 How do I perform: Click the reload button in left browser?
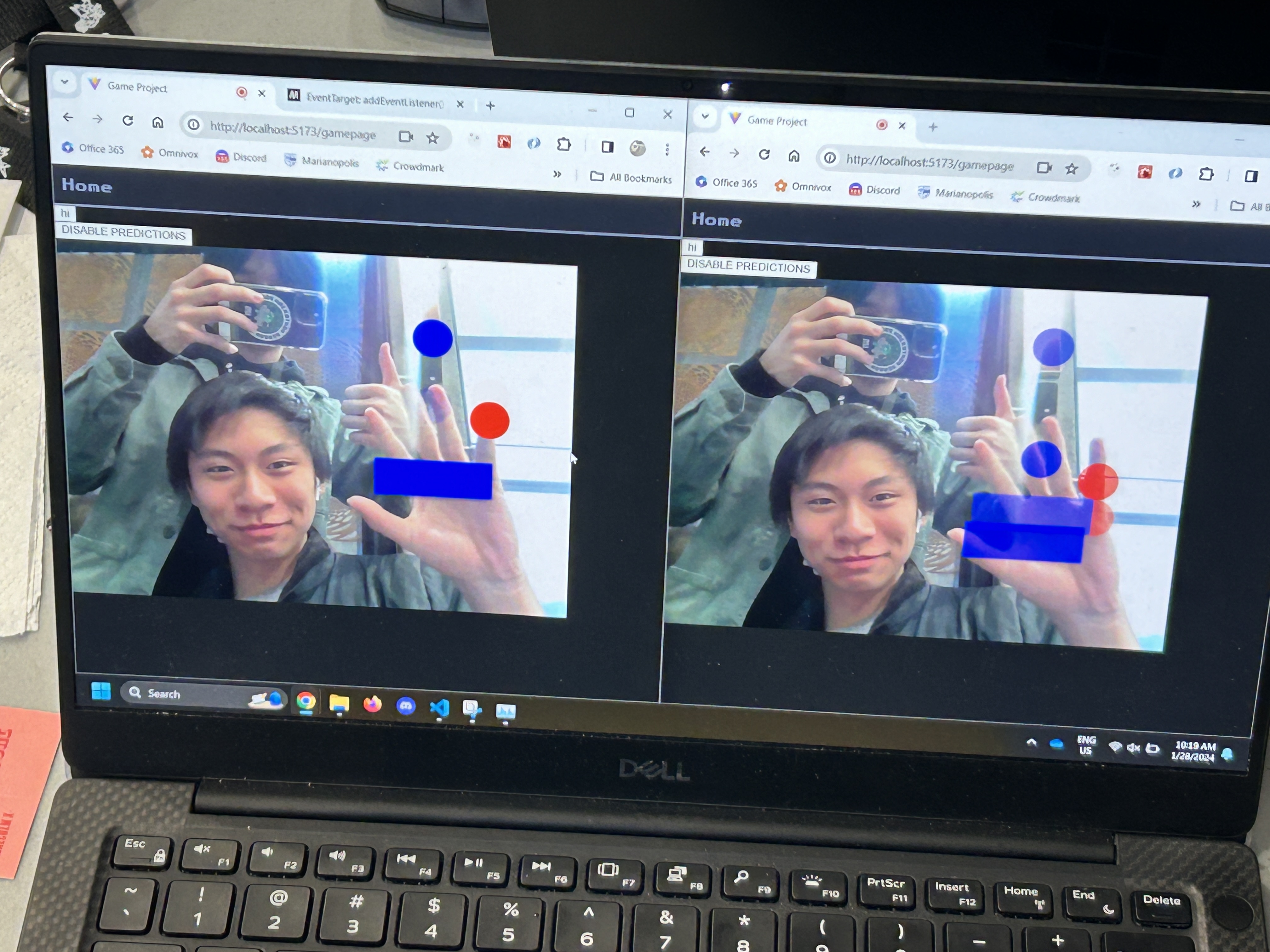128,121
